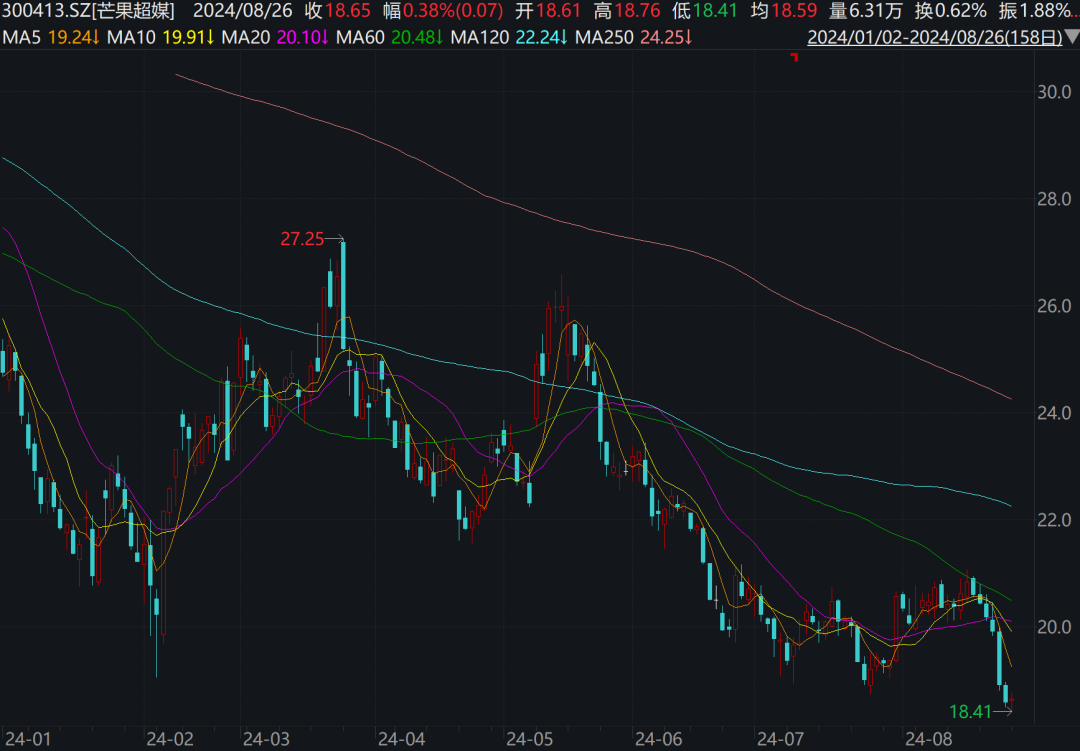The width and height of the screenshot is (1080, 751).
Task: Click the 24-08 time axis label
Action: 928,739
